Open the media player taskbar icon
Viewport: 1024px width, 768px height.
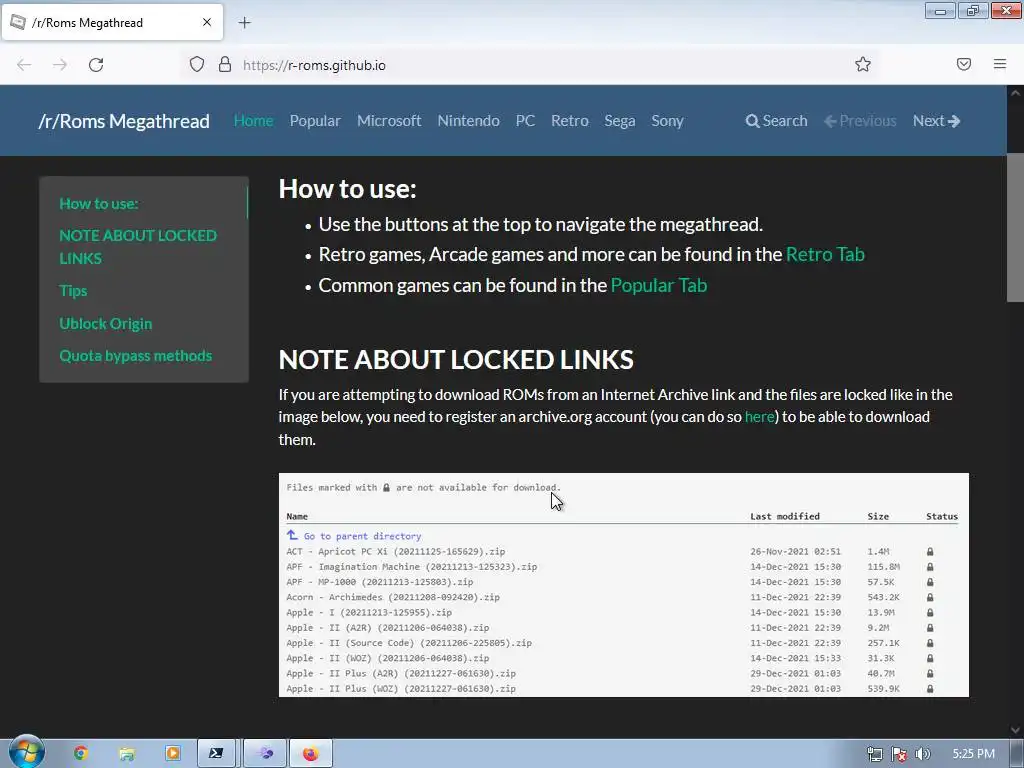tap(173, 754)
